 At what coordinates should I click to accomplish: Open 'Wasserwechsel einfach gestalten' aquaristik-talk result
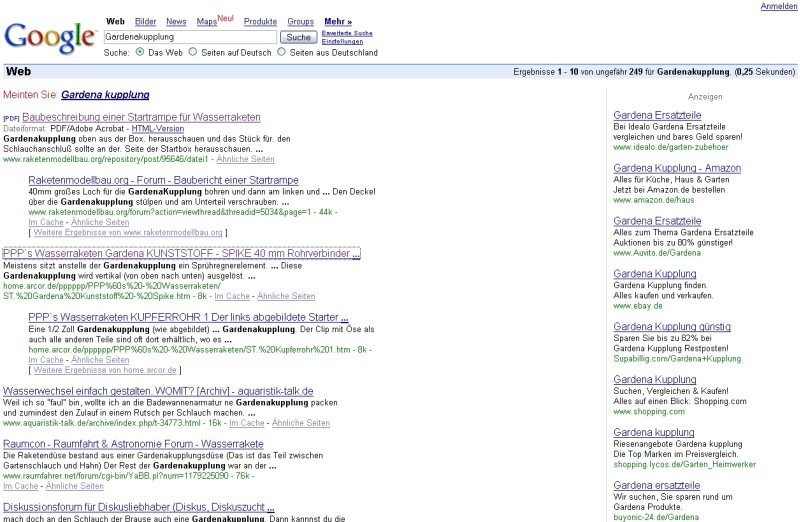(158, 391)
